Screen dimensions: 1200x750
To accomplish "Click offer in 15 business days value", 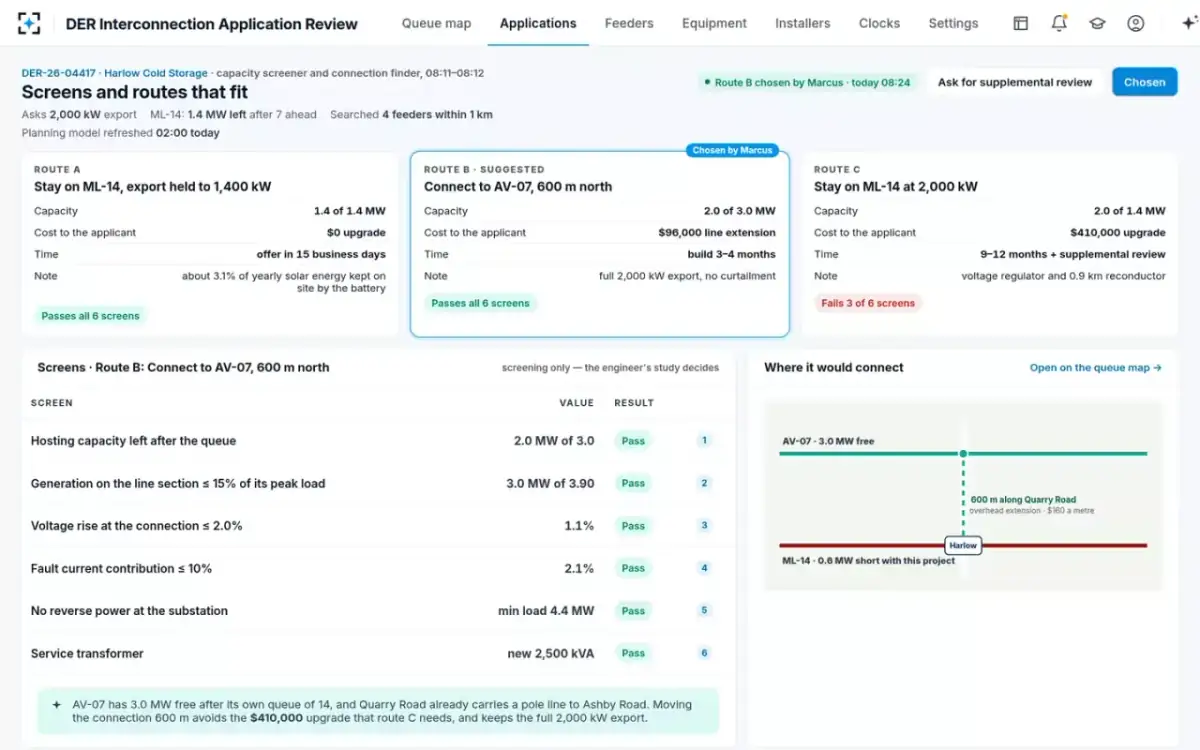I will click(x=321, y=254).
